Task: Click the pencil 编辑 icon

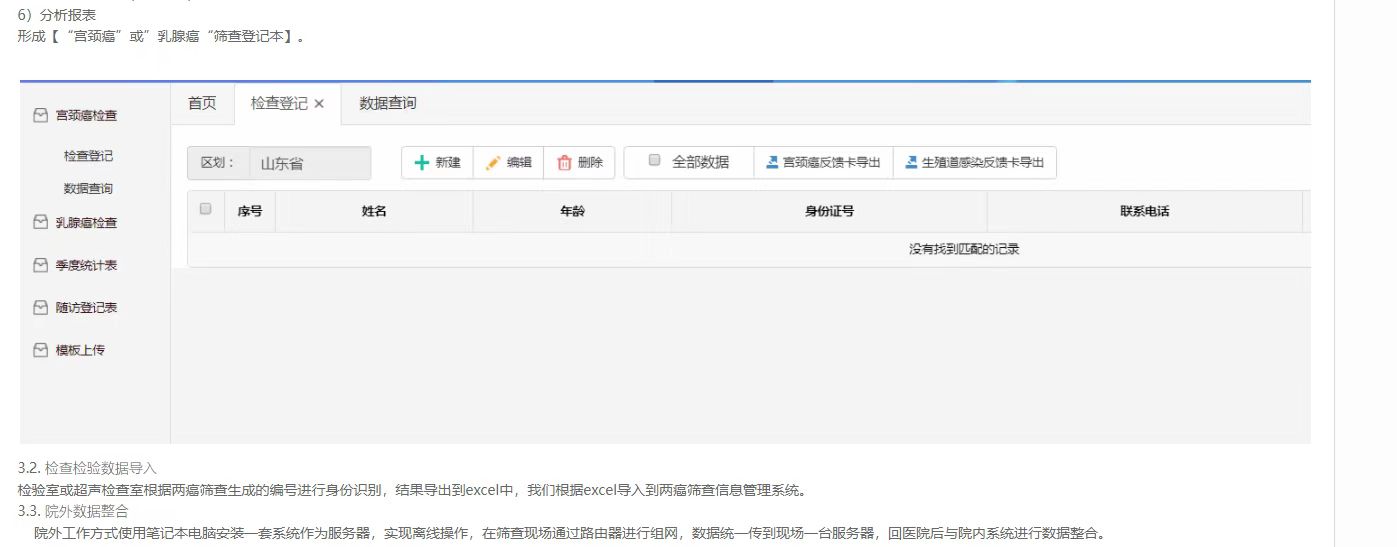Action: [x=493, y=163]
